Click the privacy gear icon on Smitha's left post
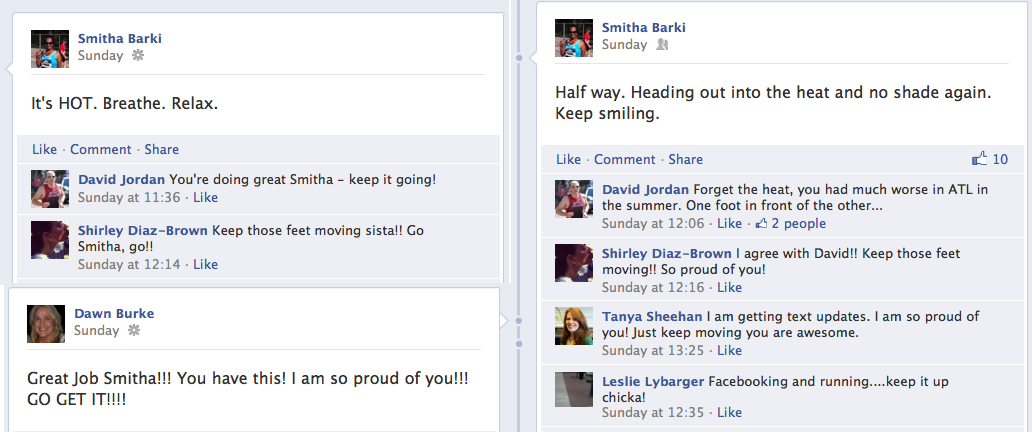 (x=138, y=55)
